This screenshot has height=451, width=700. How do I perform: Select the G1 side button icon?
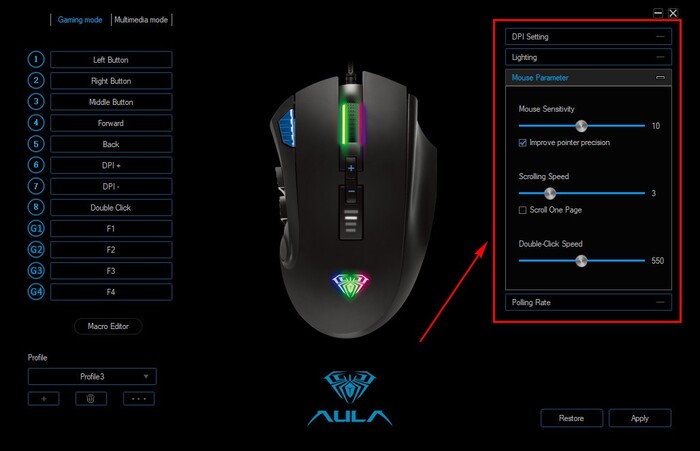[36, 229]
